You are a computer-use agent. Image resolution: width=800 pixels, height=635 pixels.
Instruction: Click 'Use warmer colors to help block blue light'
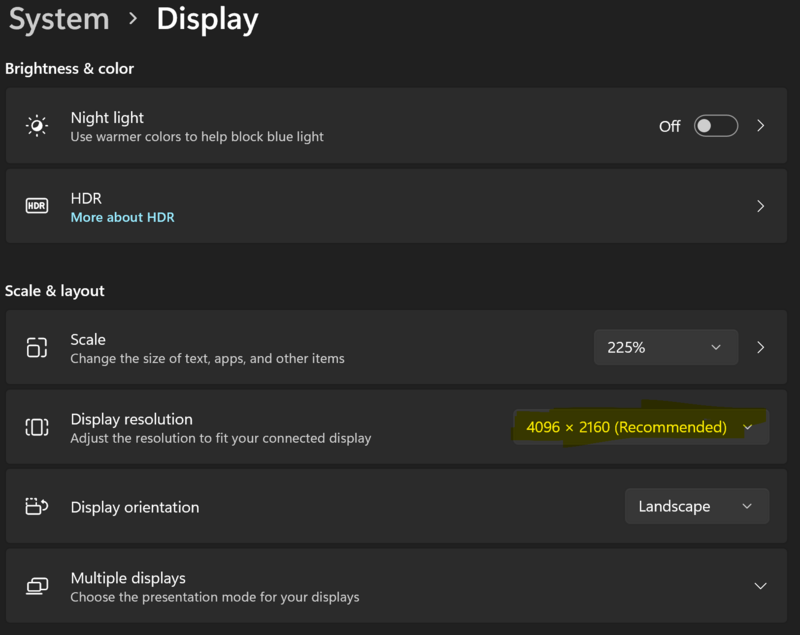pyautogui.click(x=197, y=137)
